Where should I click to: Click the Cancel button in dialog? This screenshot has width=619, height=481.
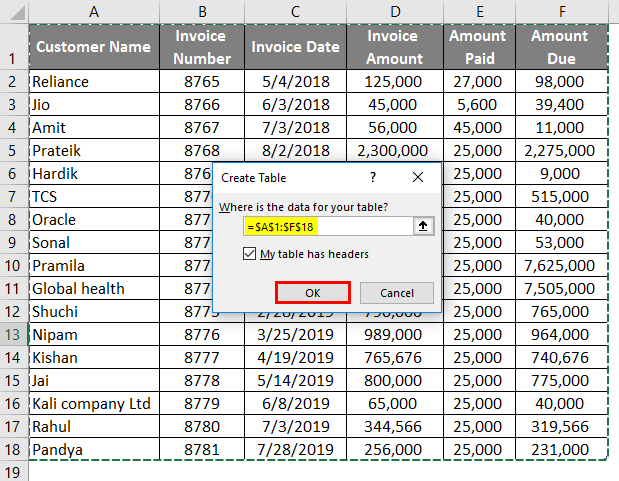pos(396,293)
